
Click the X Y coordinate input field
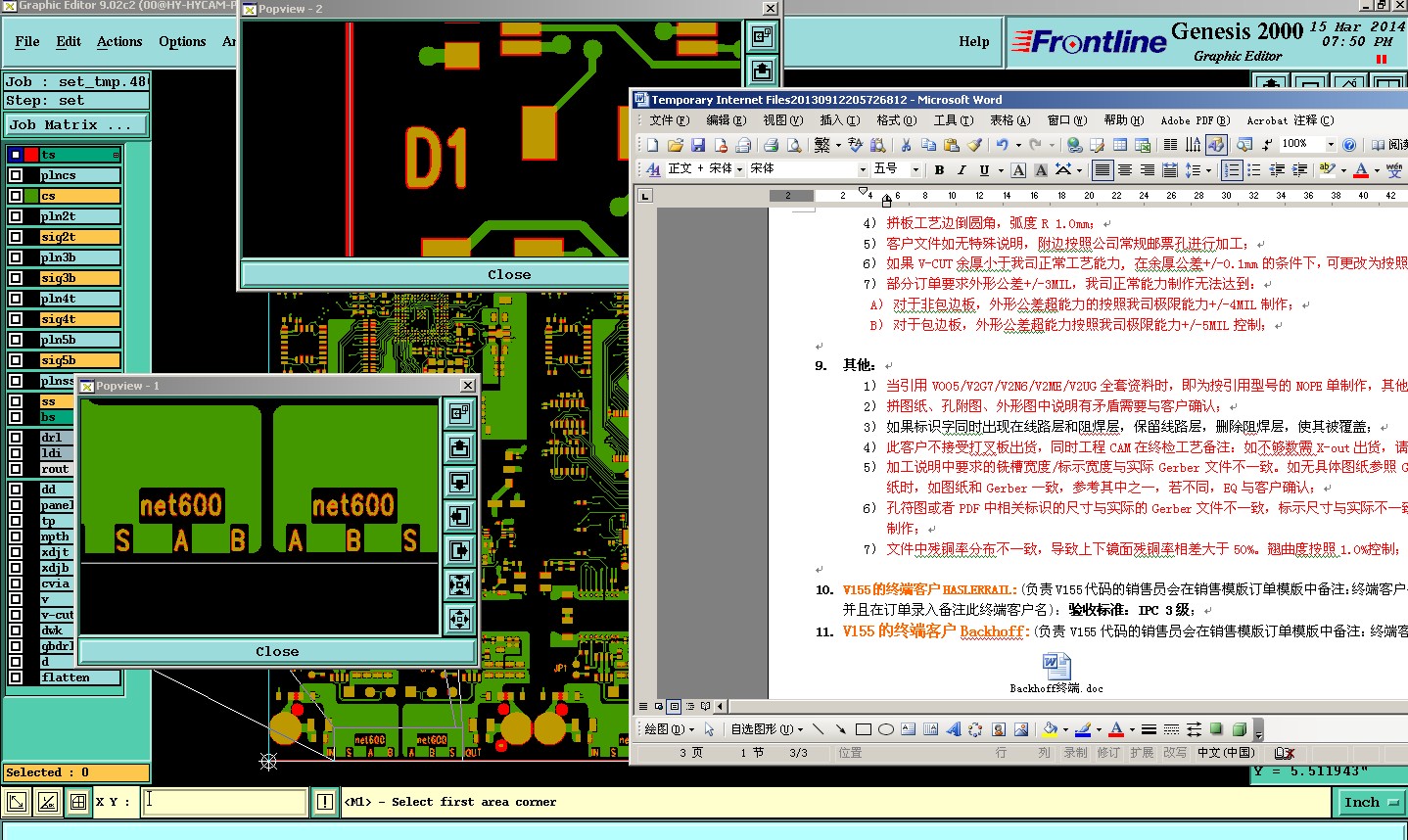pos(224,802)
